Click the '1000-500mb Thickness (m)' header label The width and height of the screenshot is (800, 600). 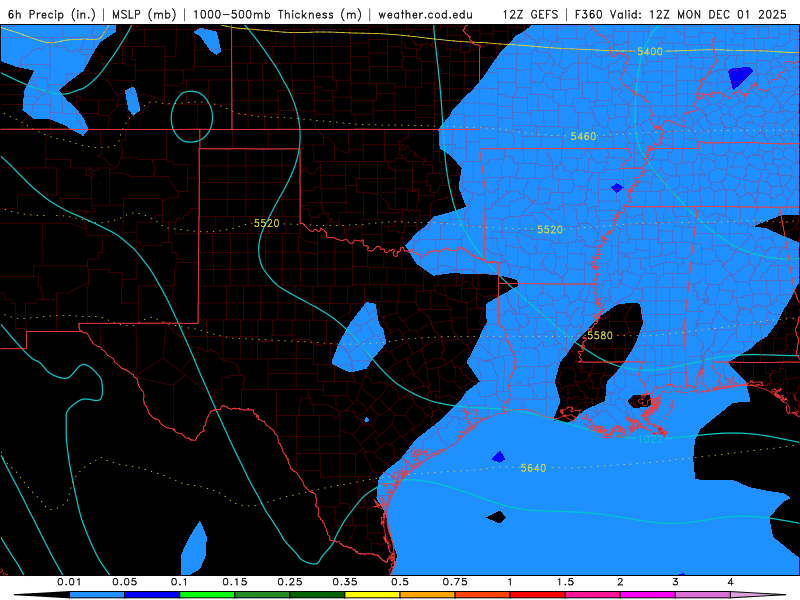pos(277,14)
